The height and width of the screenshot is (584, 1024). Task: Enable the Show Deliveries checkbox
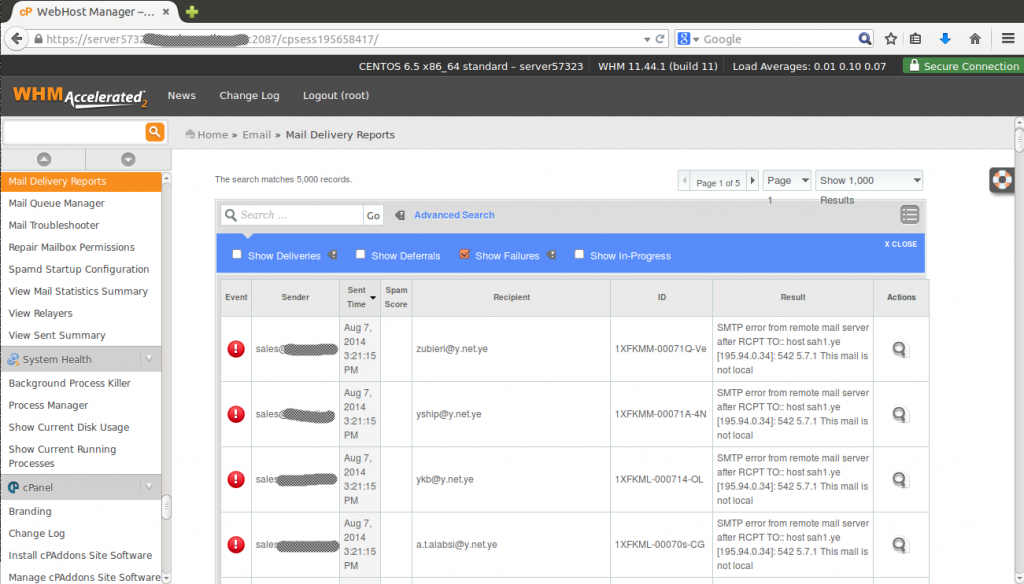point(237,254)
